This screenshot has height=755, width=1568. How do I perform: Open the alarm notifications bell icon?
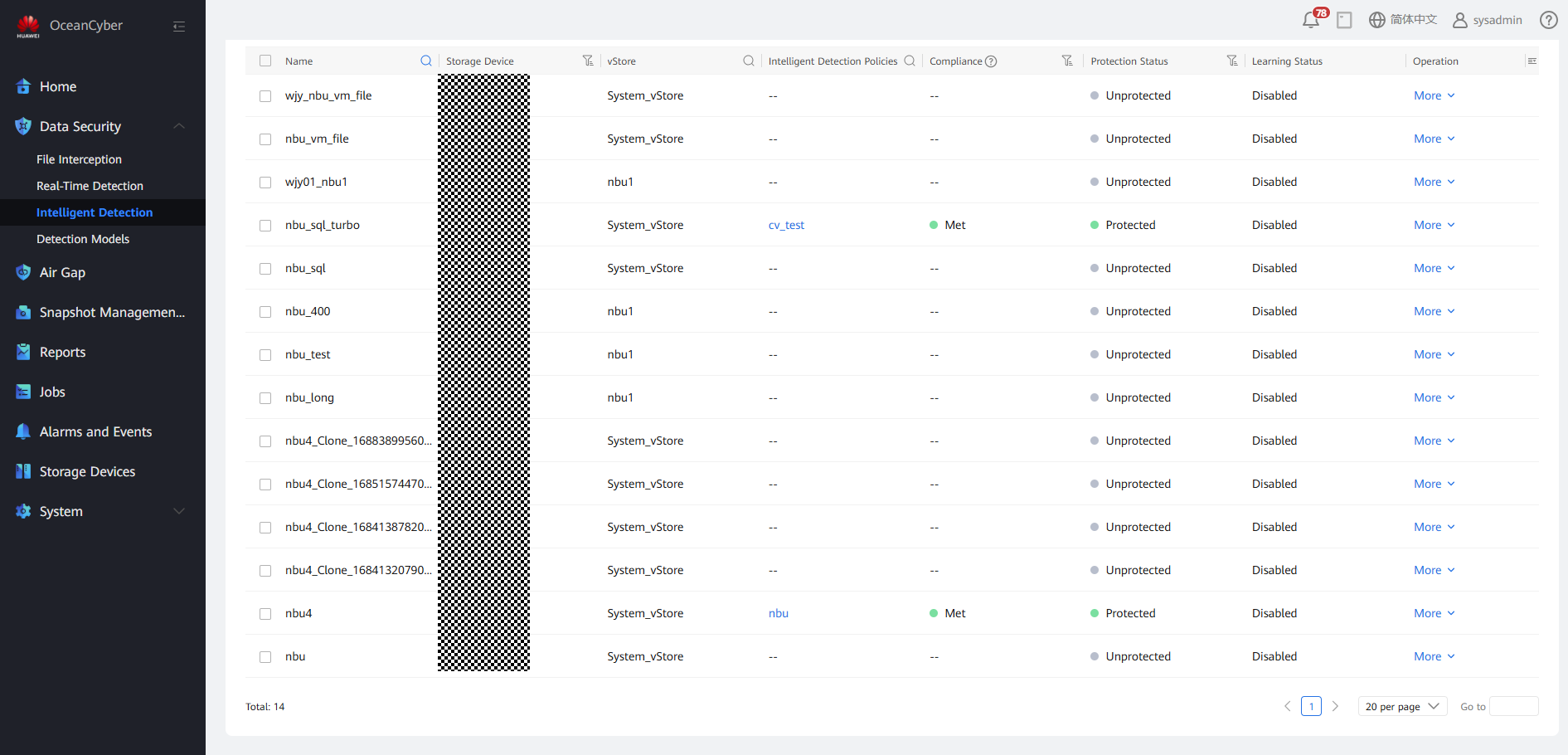click(x=1311, y=20)
